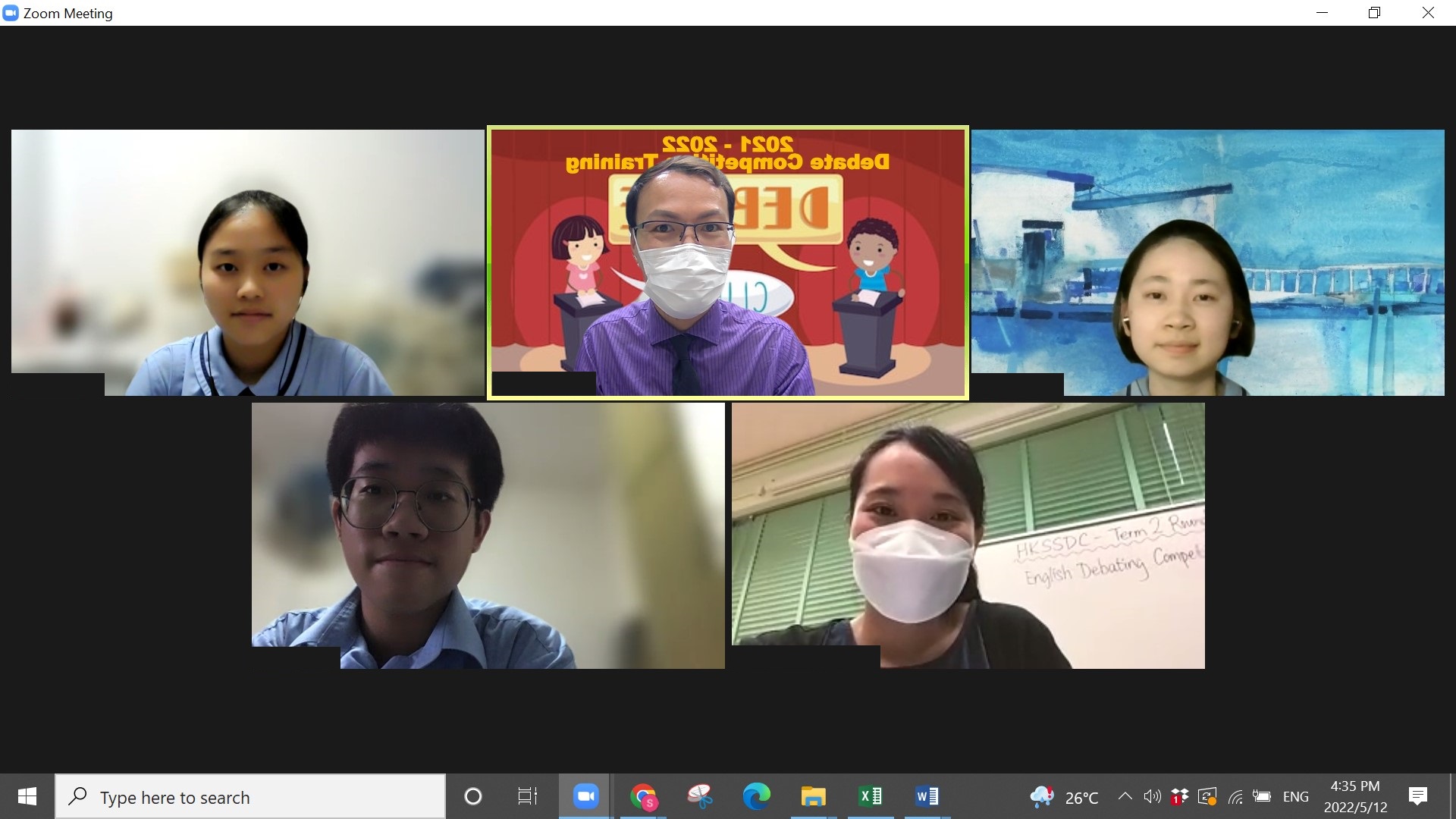The width and height of the screenshot is (1456, 819).
Task: Click the taskbar search box
Action: tap(250, 796)
